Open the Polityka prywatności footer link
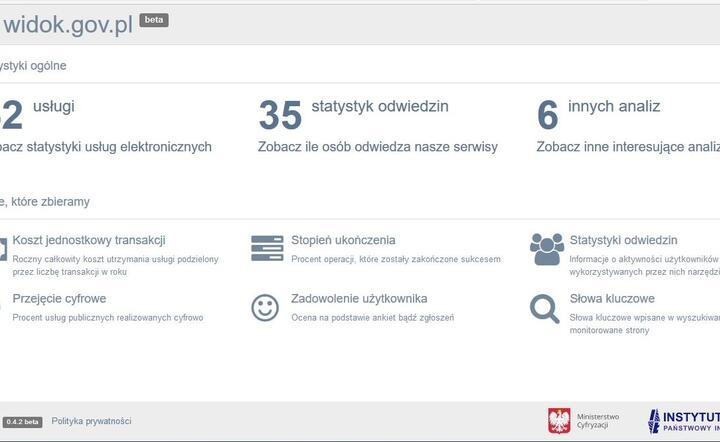The width and height of the screenshot is (720, 442). (x=91, y=421)
